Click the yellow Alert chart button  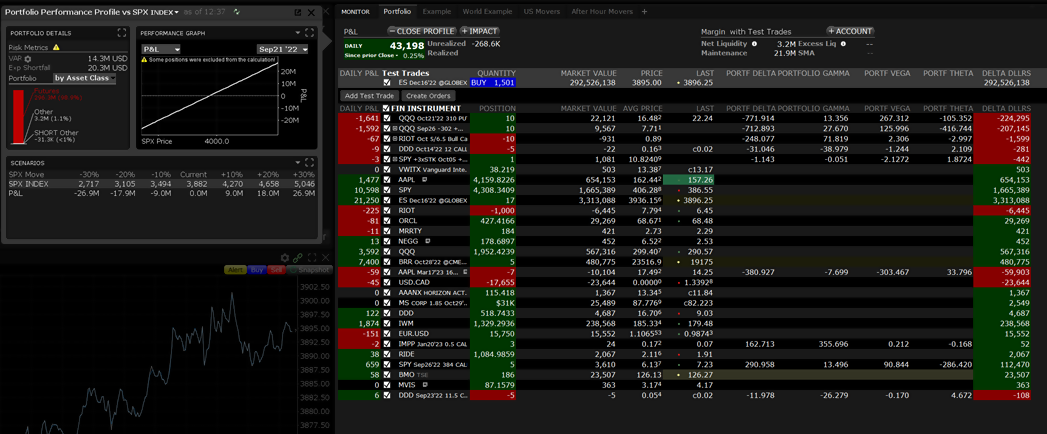pos(235,270)
